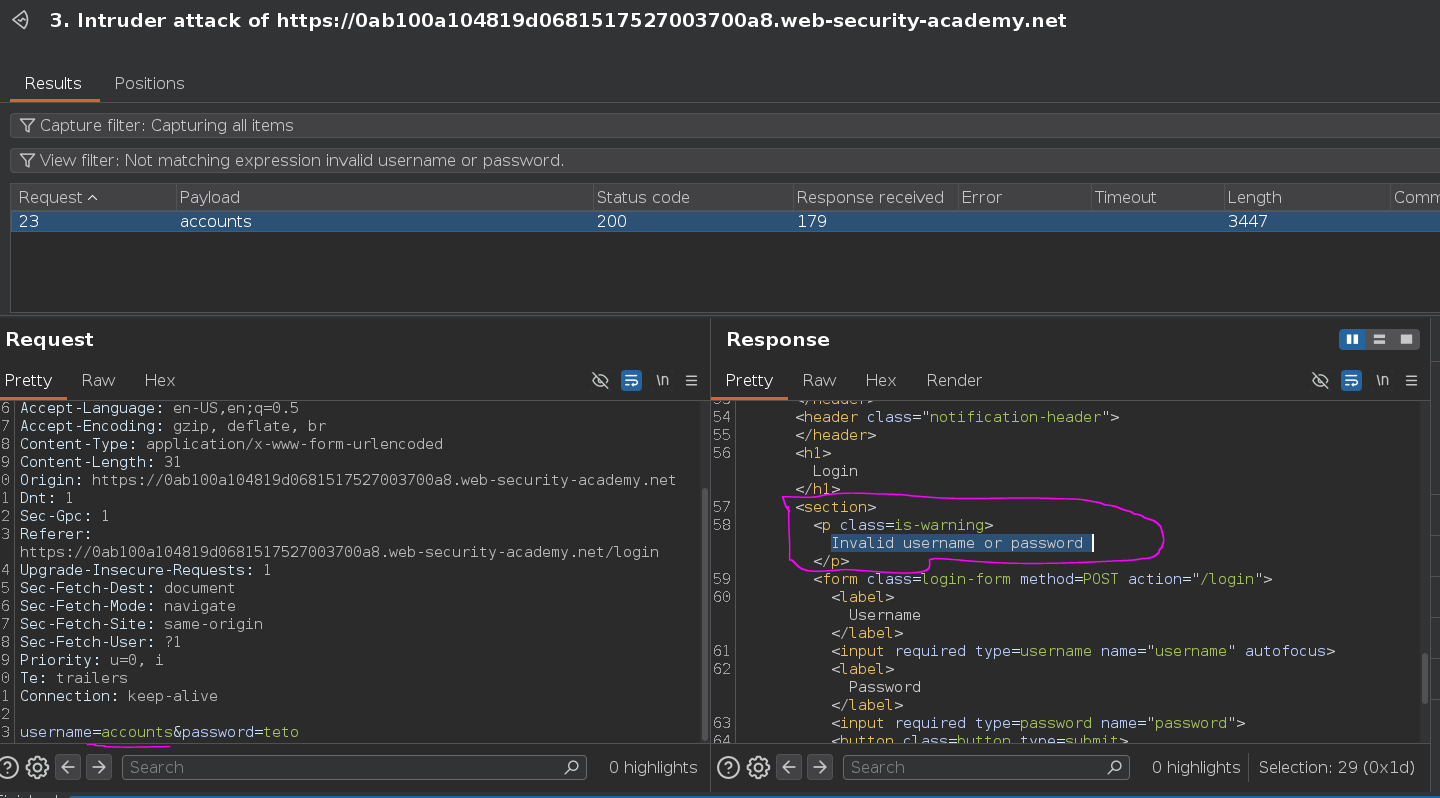The width and height of the screenshot is (1440, 798).
Task: Toggle hidden characters eye icon in Response panel
Action: tap(1320, 380)
